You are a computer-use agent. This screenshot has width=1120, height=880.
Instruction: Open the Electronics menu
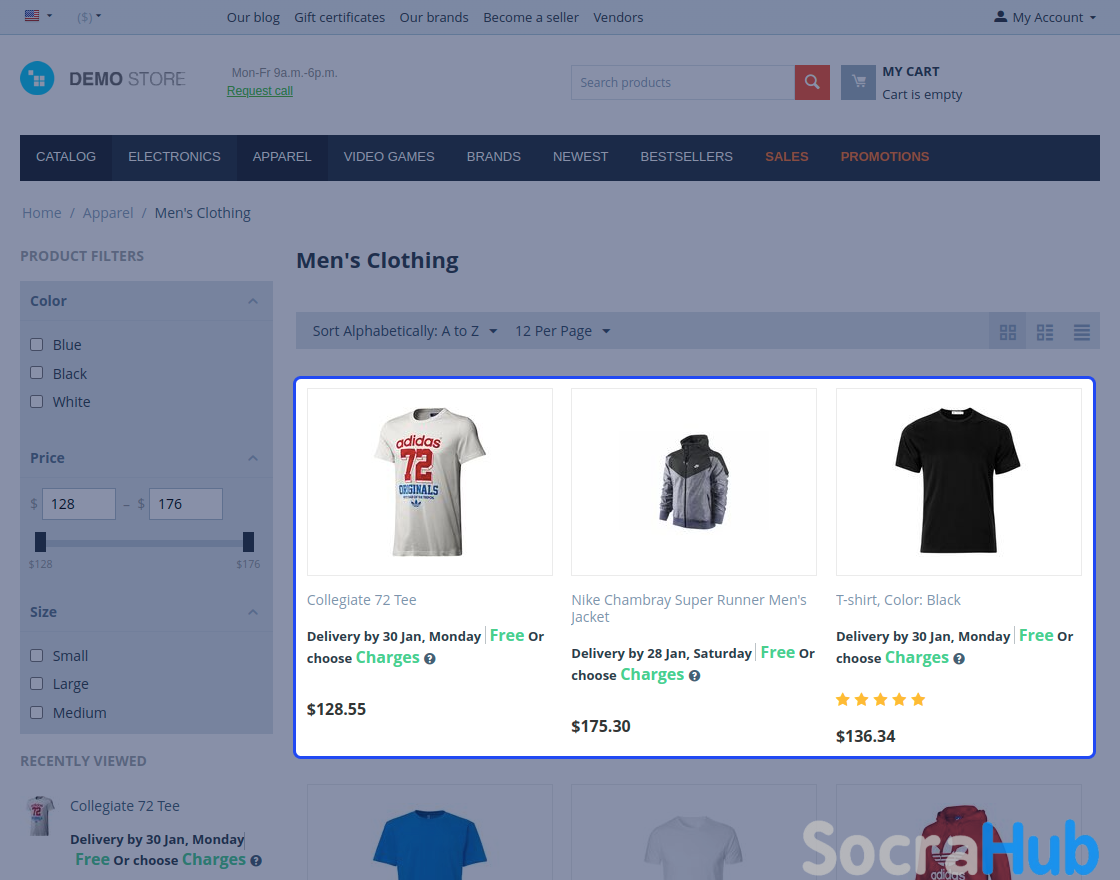(174, 157)
